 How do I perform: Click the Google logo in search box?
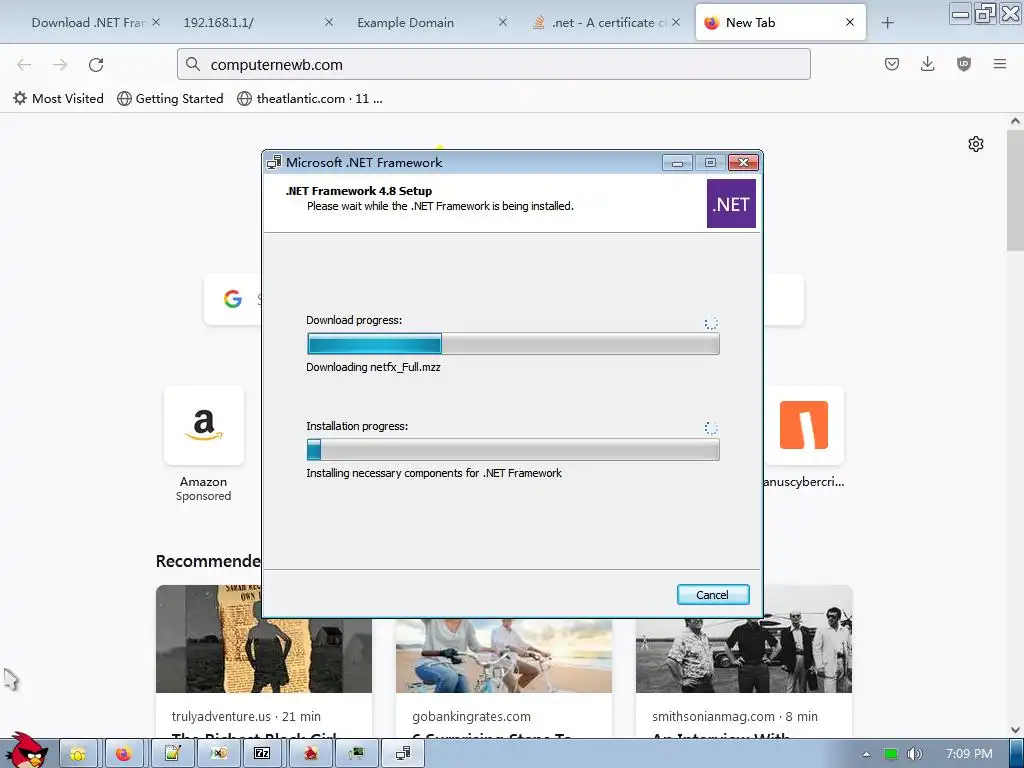232,299
